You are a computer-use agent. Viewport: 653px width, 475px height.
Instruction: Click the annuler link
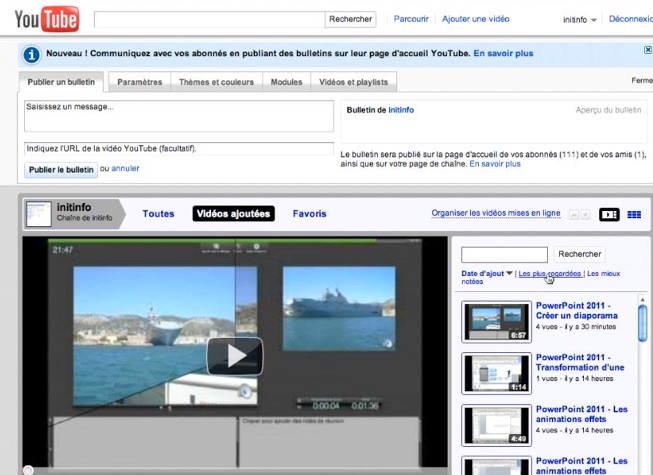click(125, 169)
